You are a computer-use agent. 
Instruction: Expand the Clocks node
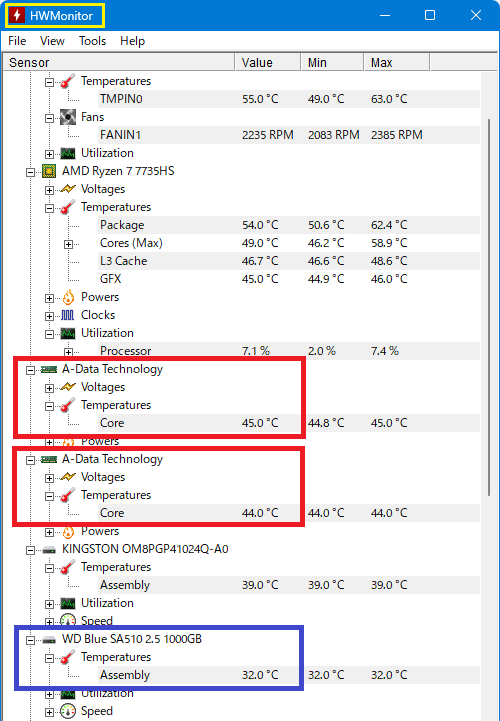pyautogui.click(x=49, y=316)
